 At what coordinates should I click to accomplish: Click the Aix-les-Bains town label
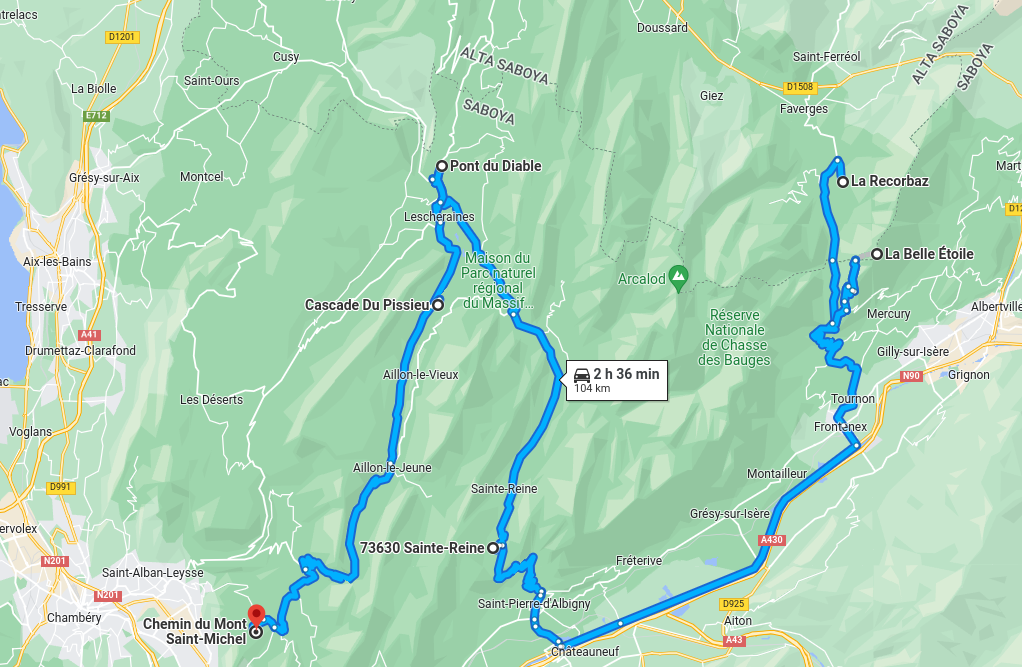57,261
